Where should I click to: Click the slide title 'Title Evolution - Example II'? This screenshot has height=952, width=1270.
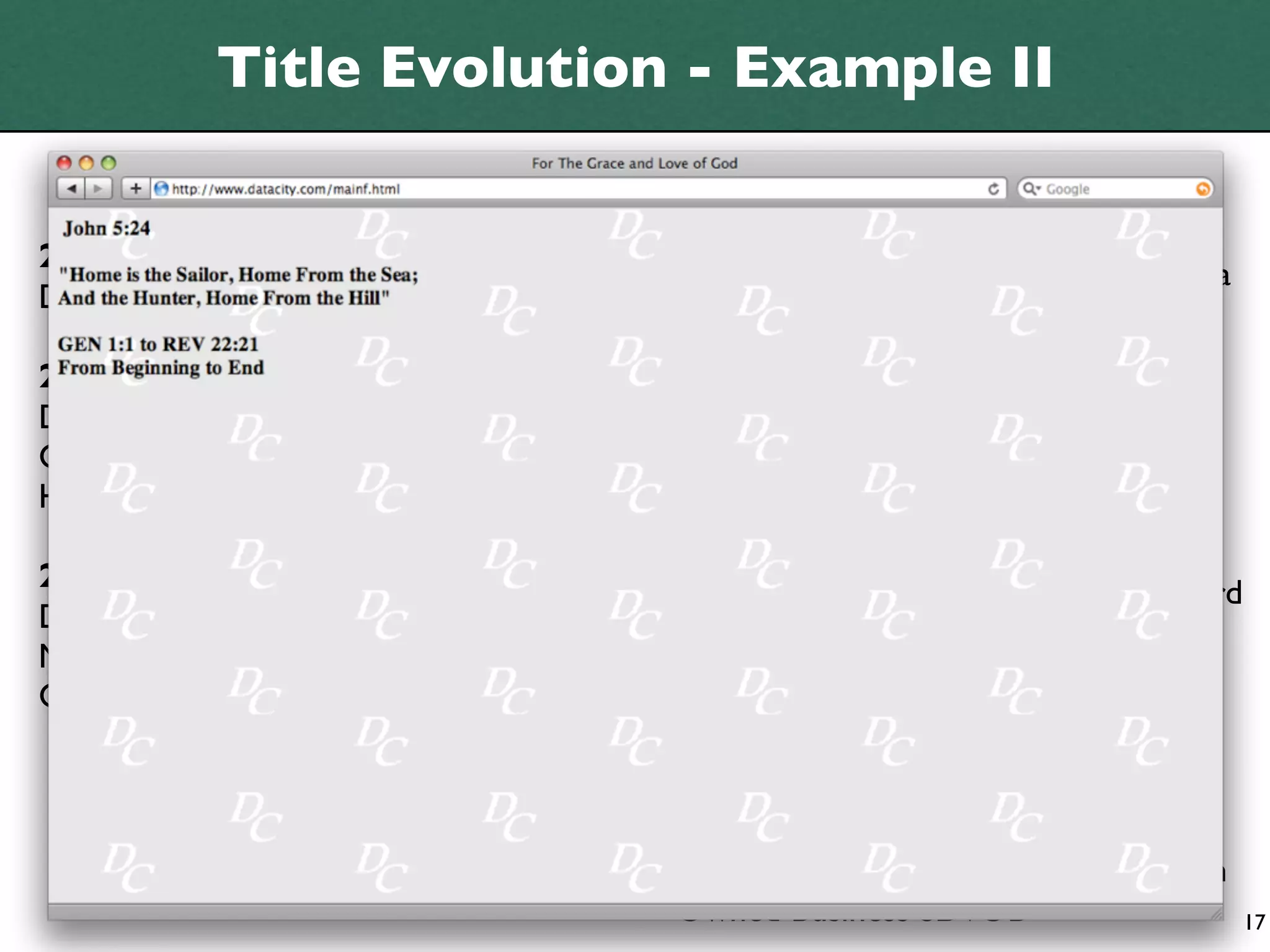click(x=636, y=68)
